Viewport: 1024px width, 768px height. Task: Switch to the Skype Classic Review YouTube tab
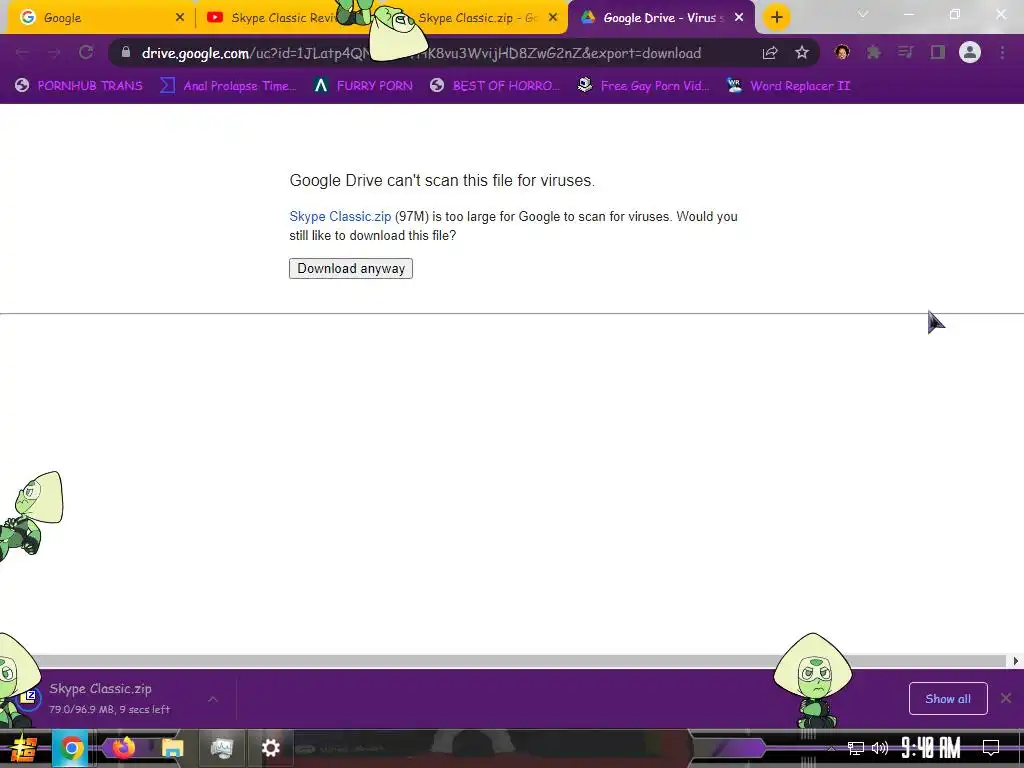tap(281, 18)
